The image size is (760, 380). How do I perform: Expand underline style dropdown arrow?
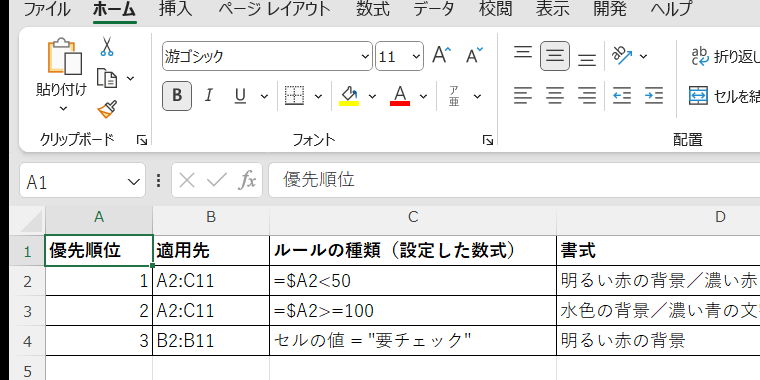(x=264, y=96)
